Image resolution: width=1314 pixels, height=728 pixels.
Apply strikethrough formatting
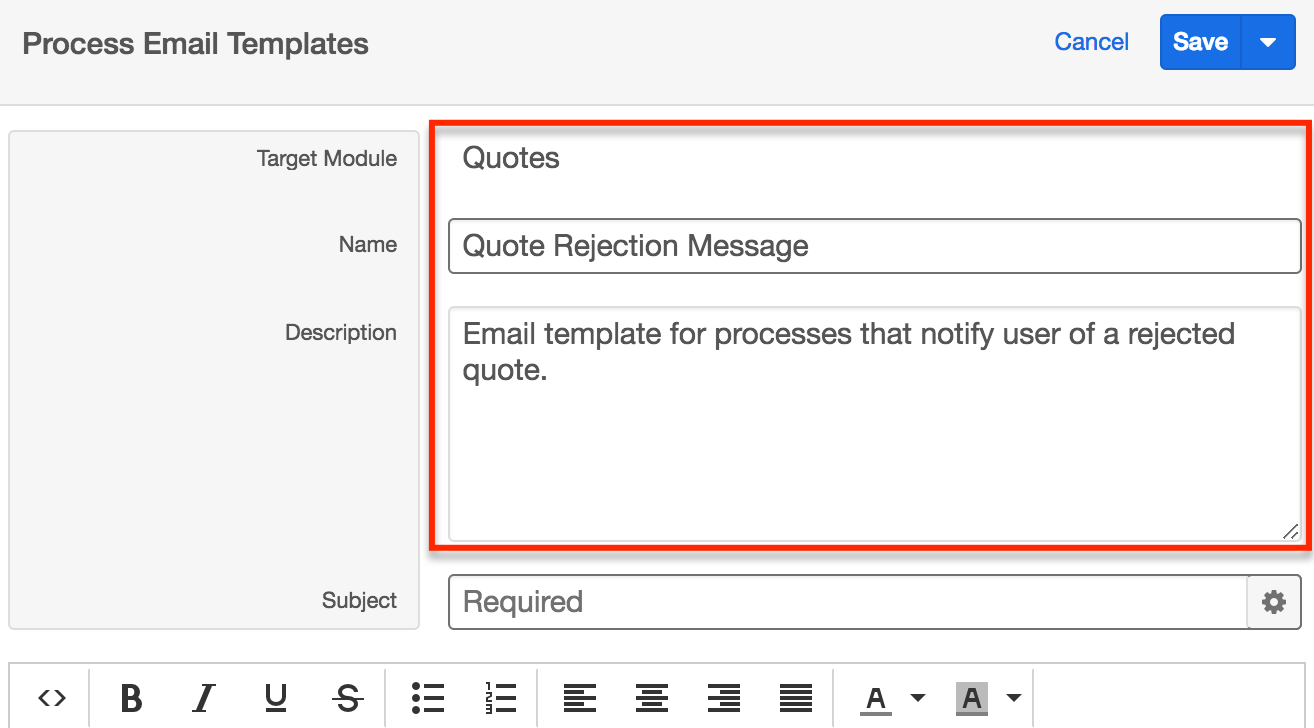[347, 698]
